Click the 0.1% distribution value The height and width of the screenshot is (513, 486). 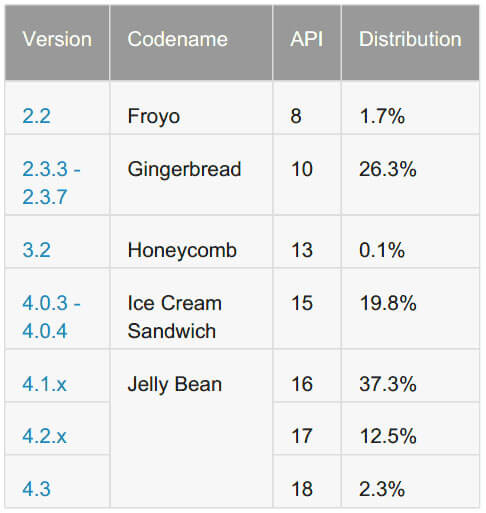(x=382, y=250)
